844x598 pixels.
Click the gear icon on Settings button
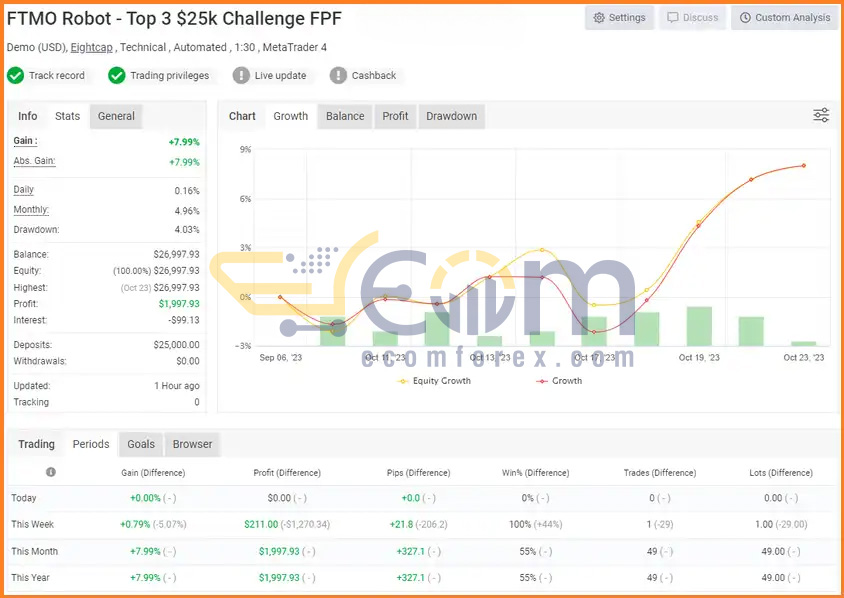pos(599,18)
